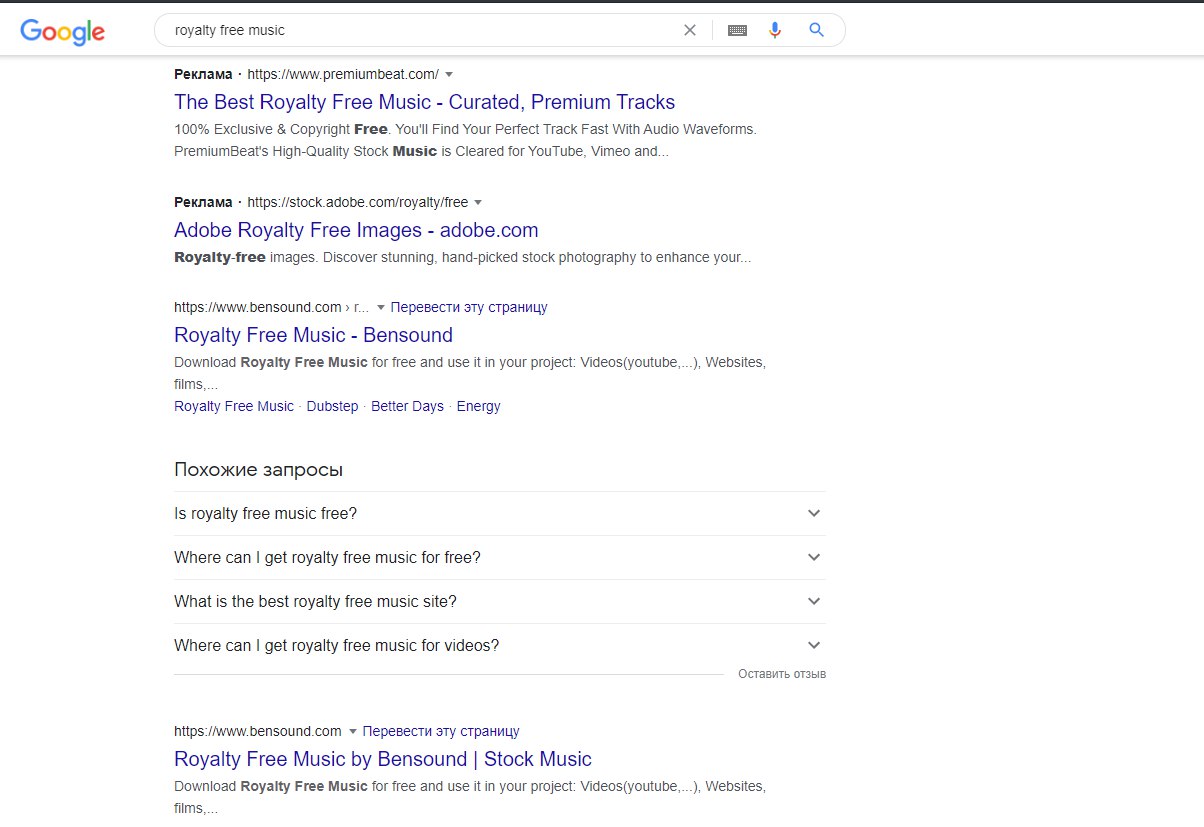This screenshot has width=1204, height=827.
Task: Open the "Better Days" sitelink
Action: click(407, 406)
